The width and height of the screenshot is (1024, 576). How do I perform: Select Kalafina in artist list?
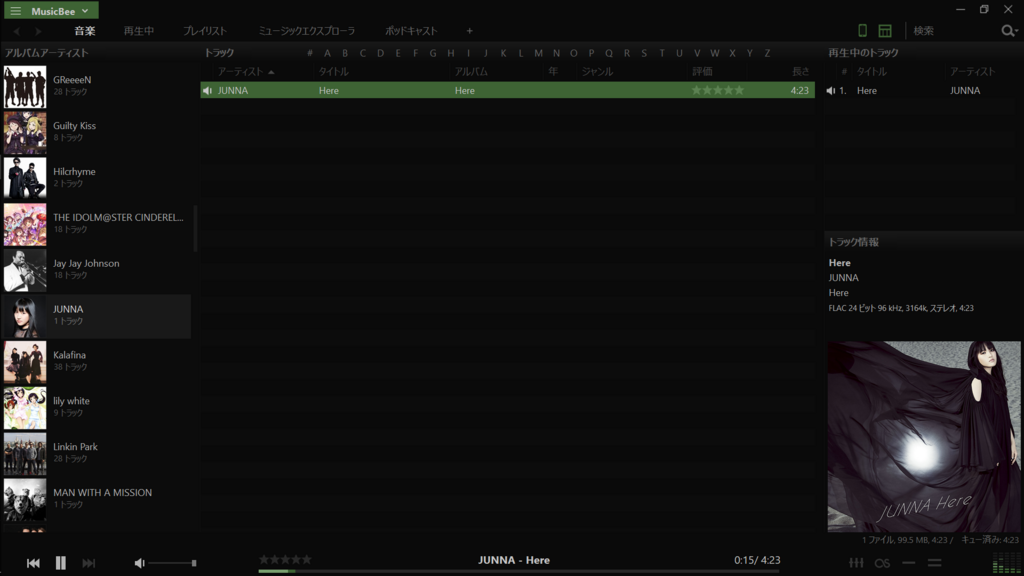pyautogui.click(x=97, y=362)
